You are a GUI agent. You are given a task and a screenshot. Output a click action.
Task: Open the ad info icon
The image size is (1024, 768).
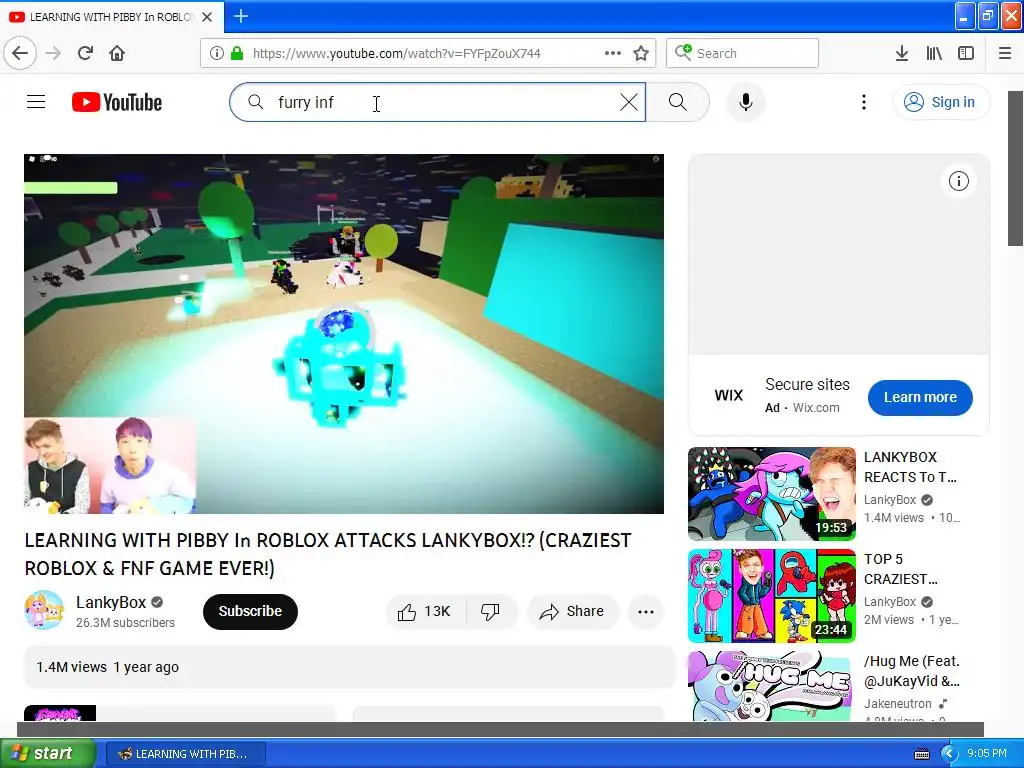click(959, 181)
